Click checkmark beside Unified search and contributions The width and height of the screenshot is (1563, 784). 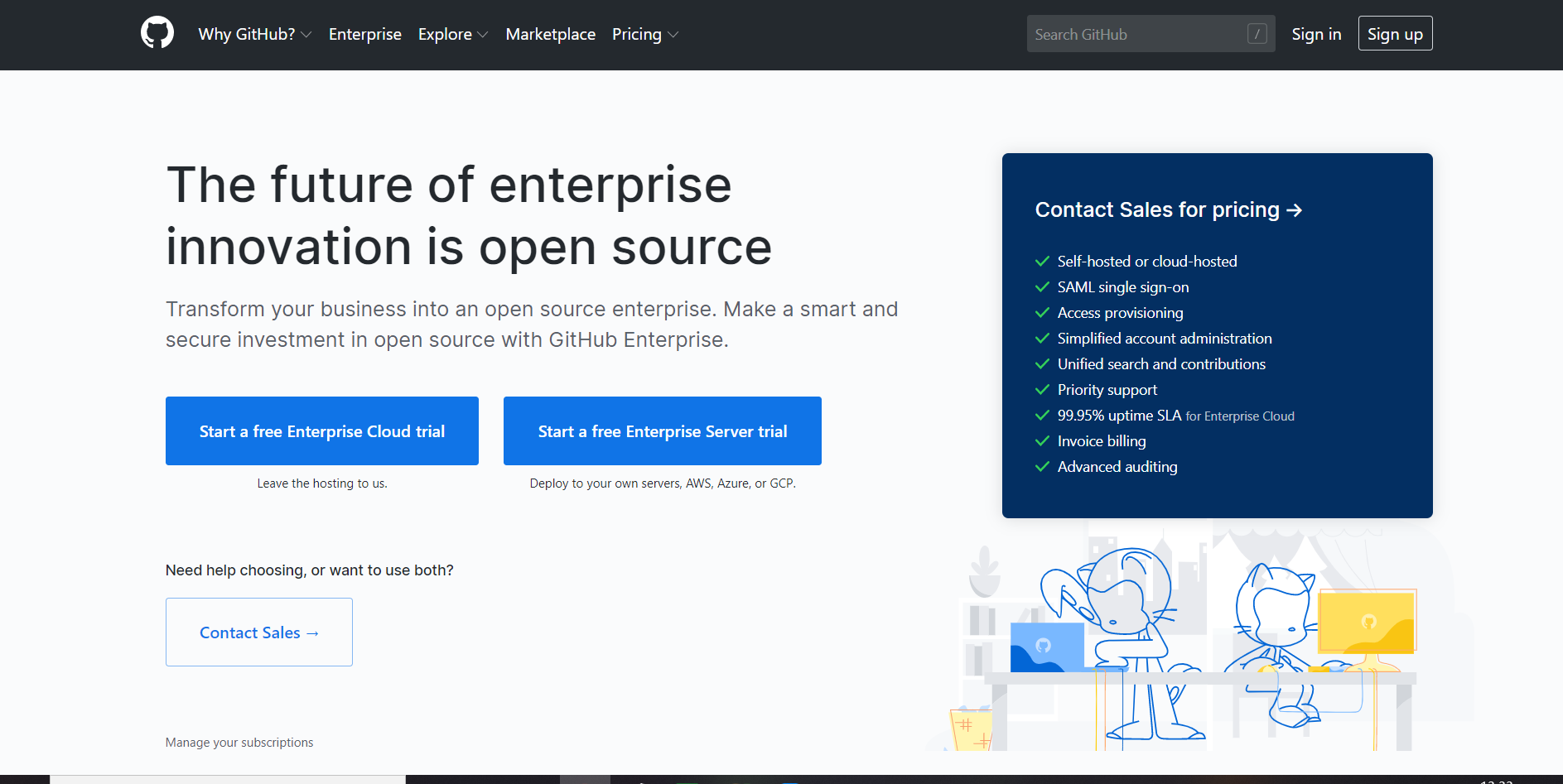coord(1043,364)
